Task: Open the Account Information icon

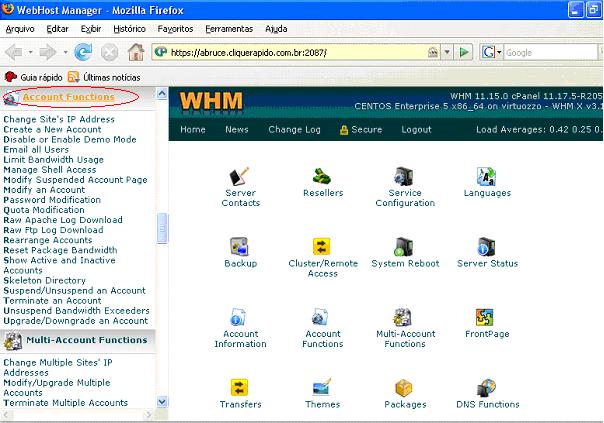Action: point(238,317)
